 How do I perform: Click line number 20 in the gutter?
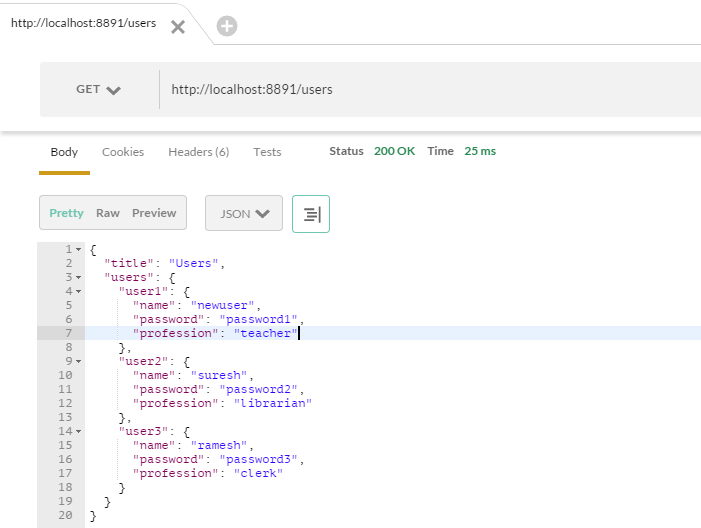click(x=65, y=515)
